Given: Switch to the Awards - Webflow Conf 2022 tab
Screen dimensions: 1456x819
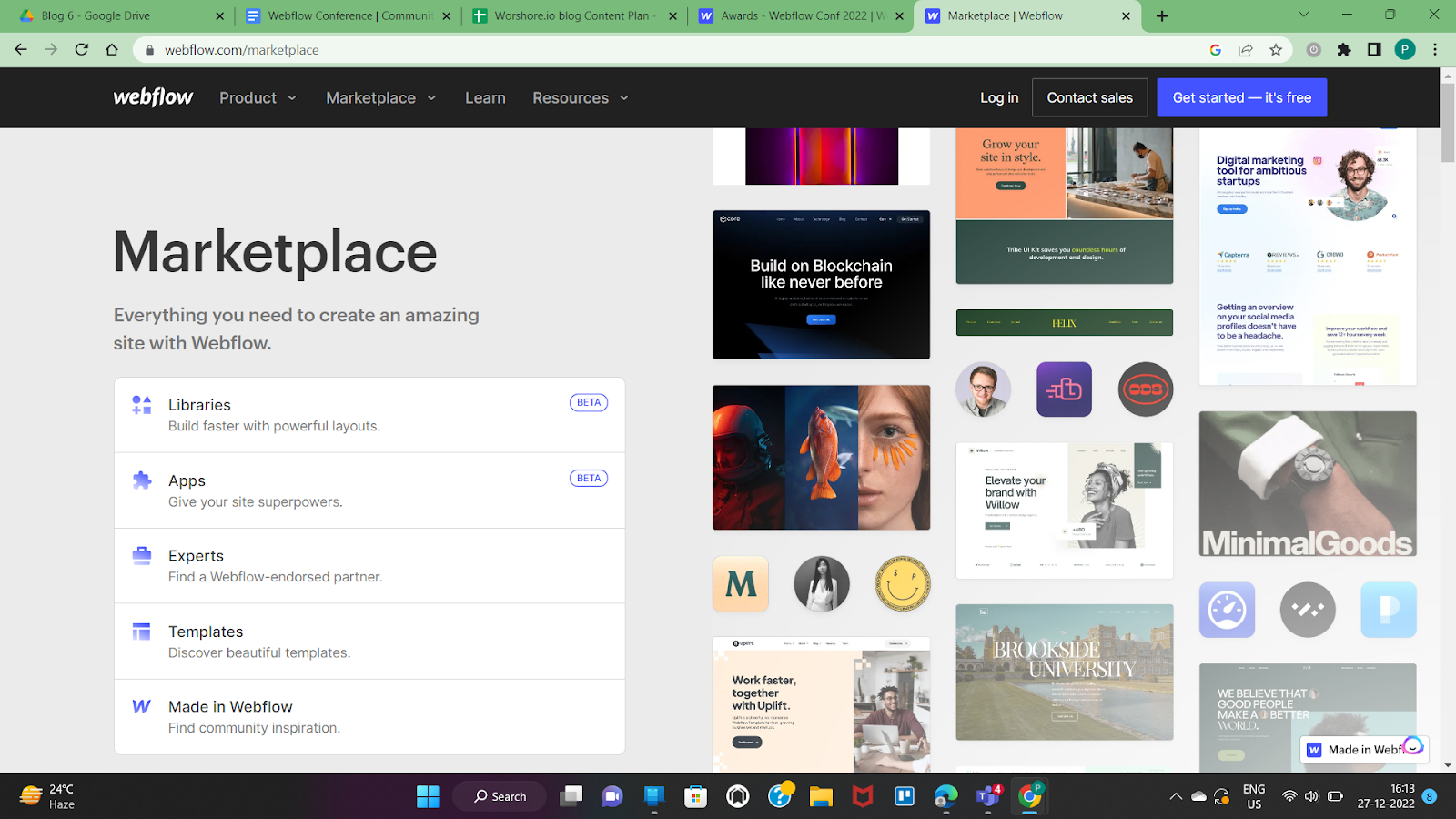Looking at the screenshot, I should (x=801, y=15).
